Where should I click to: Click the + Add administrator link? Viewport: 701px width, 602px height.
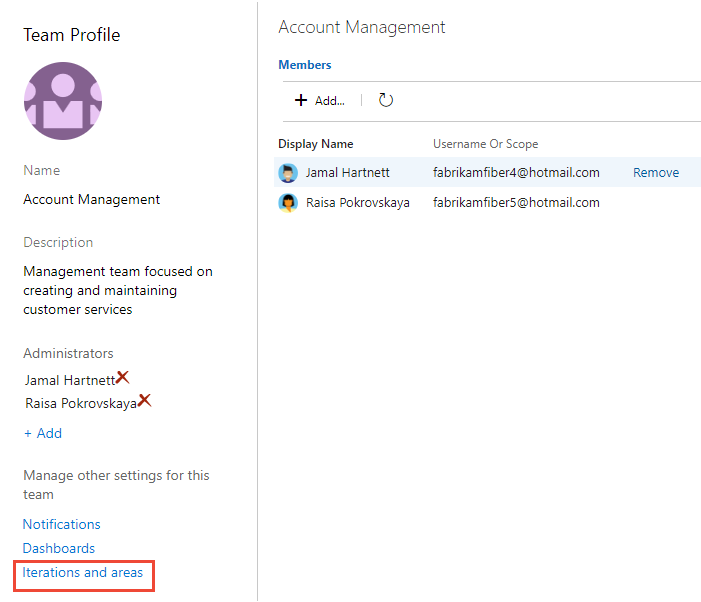43,433
